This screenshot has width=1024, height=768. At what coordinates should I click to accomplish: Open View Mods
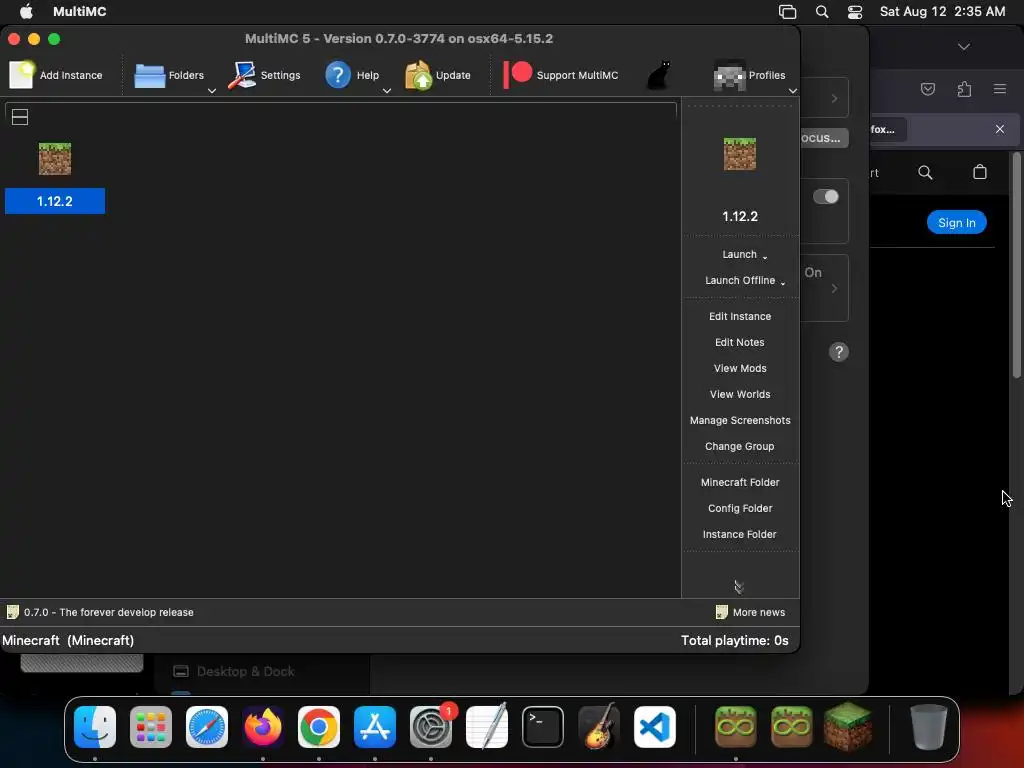point(740,368)
